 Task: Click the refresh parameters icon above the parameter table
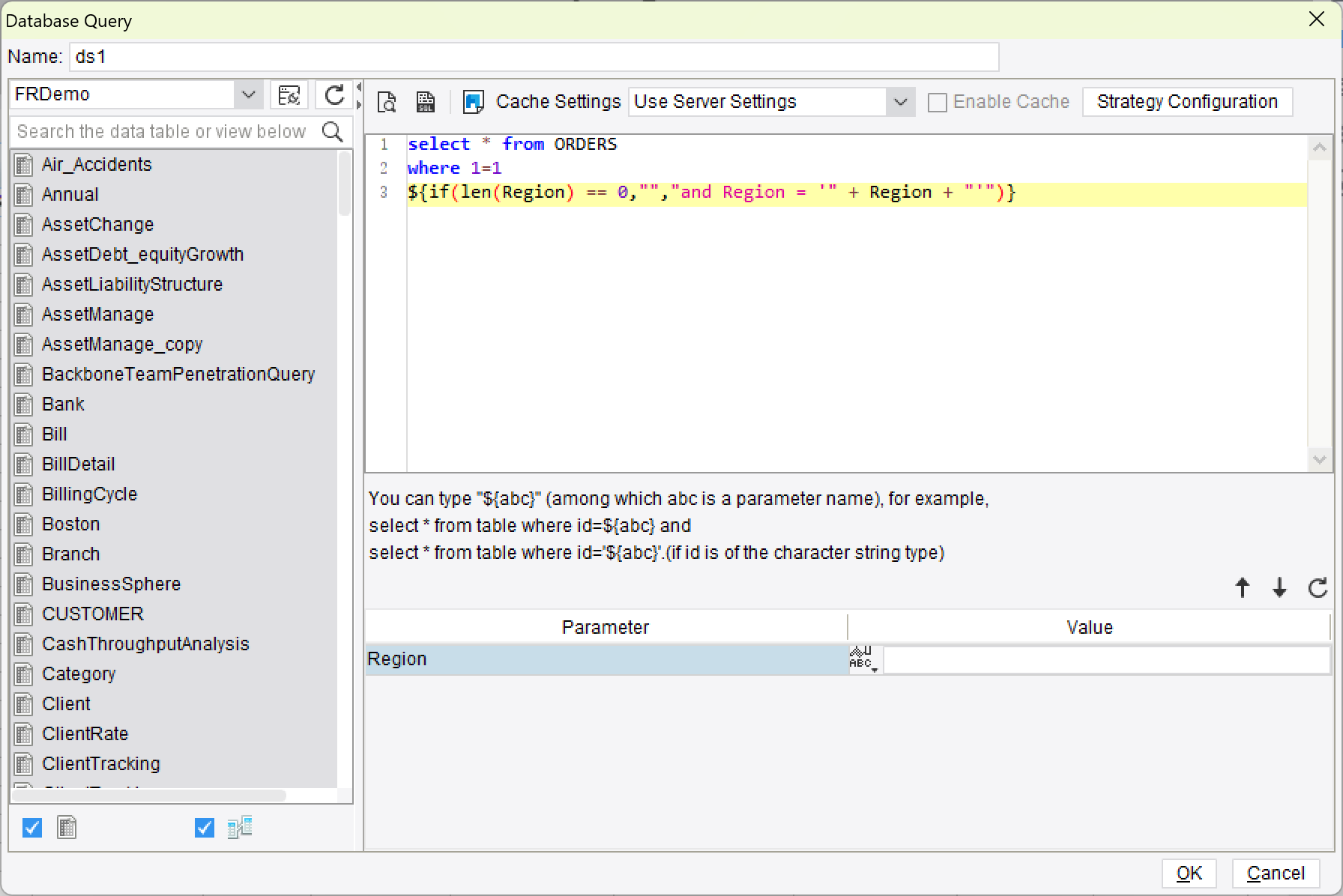[1317, 587]
